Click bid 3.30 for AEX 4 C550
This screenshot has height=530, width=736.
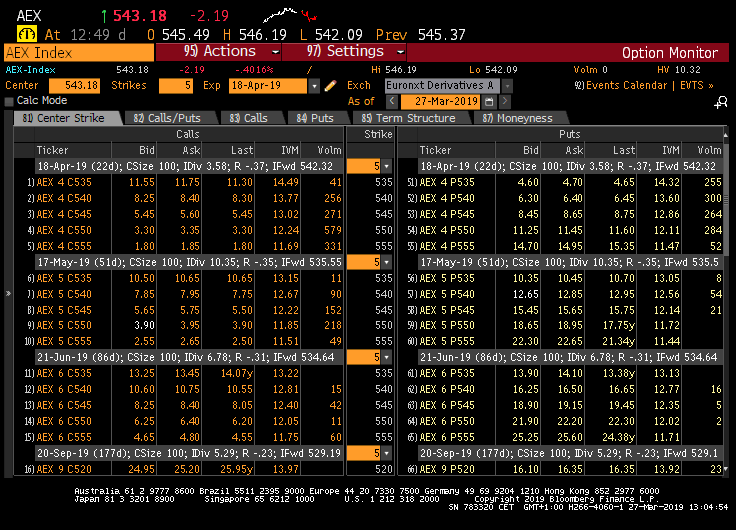pos(144,230)
